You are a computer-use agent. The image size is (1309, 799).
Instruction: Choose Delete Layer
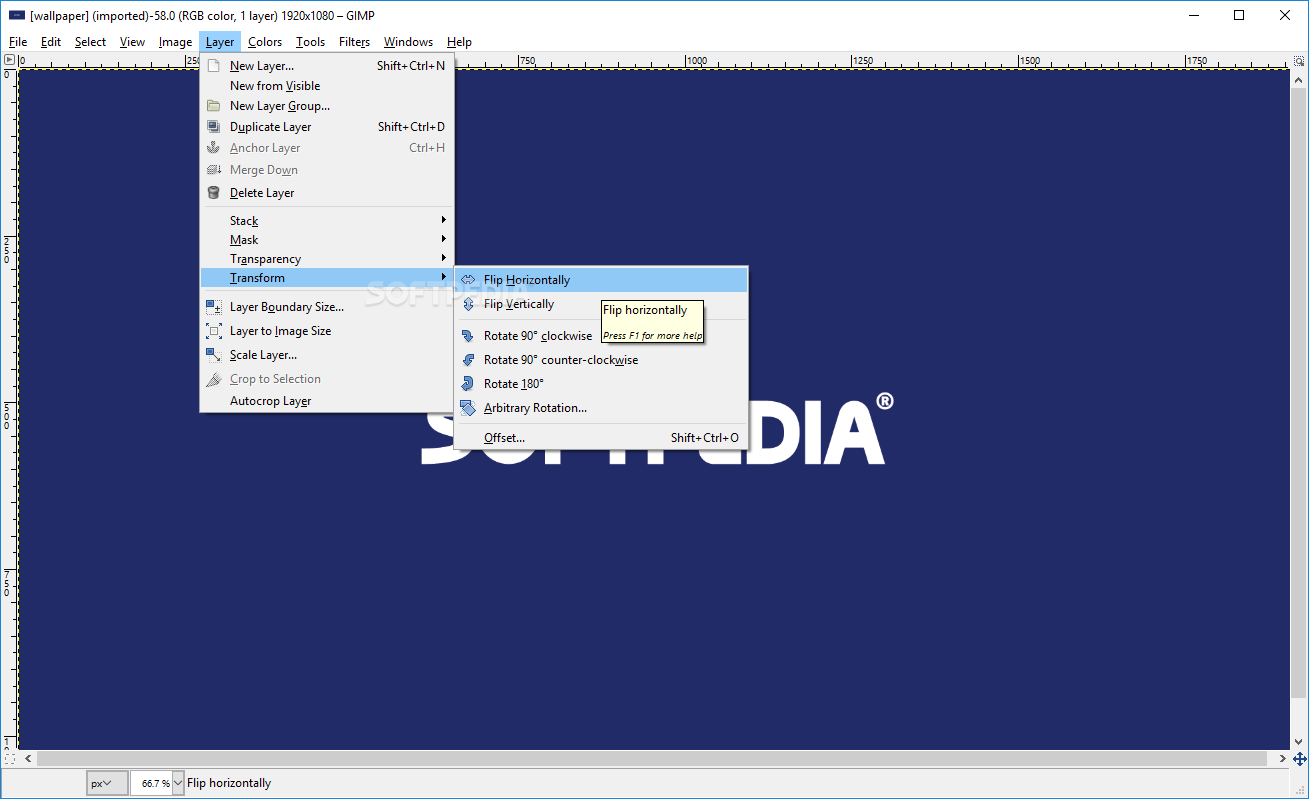pyautogui.click(x=327, y=193)
